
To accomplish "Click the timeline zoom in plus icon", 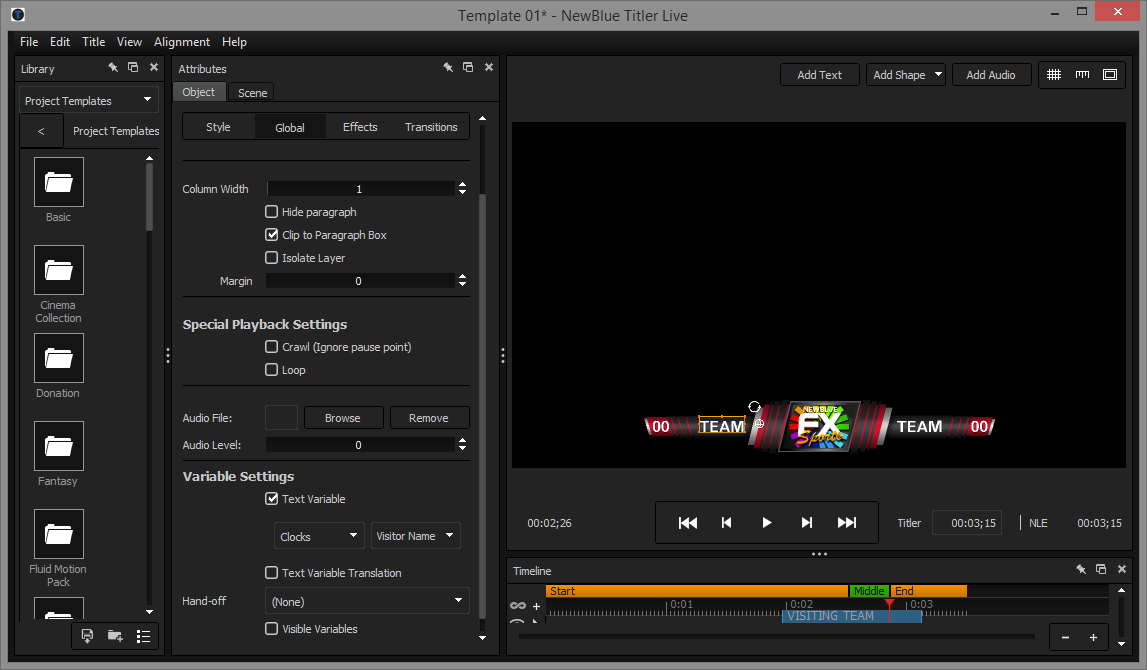I will coord(1093,637).
